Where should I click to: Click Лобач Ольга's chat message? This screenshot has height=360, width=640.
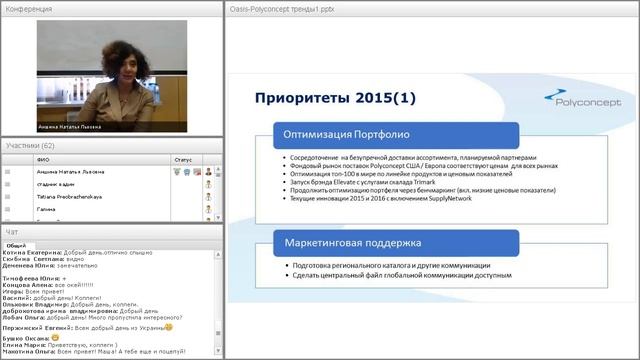coord(92,318)
